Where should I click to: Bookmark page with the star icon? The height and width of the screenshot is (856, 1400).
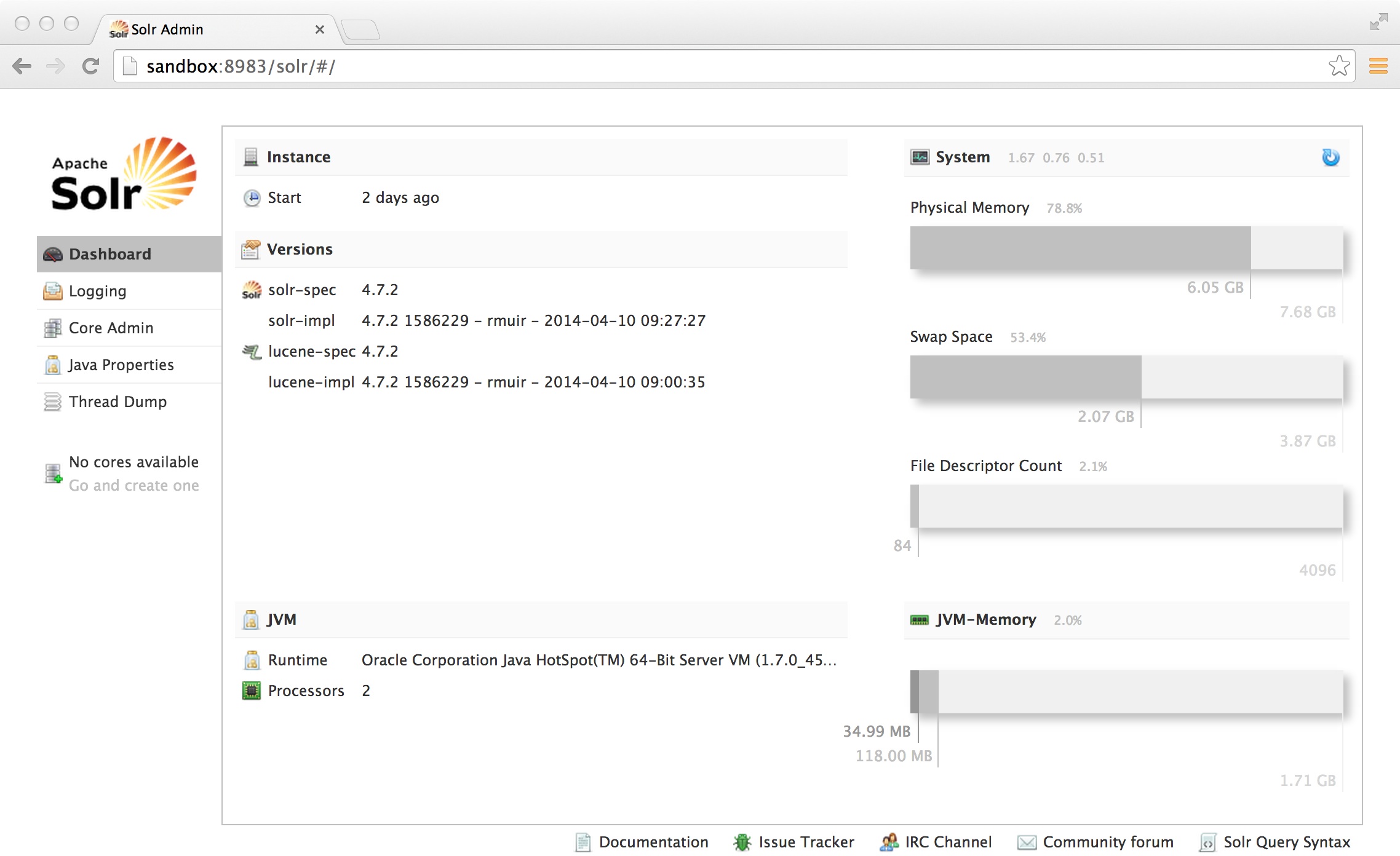[1338, 66]
